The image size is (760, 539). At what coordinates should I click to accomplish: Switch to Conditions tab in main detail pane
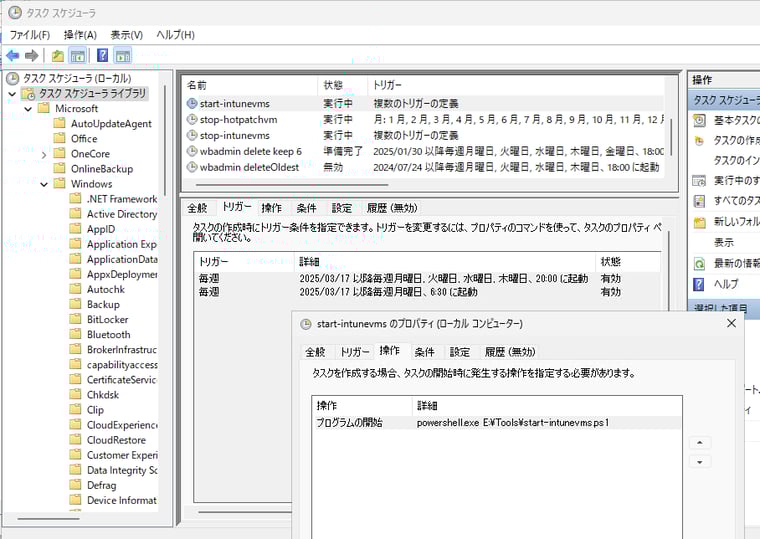point(306,208)
